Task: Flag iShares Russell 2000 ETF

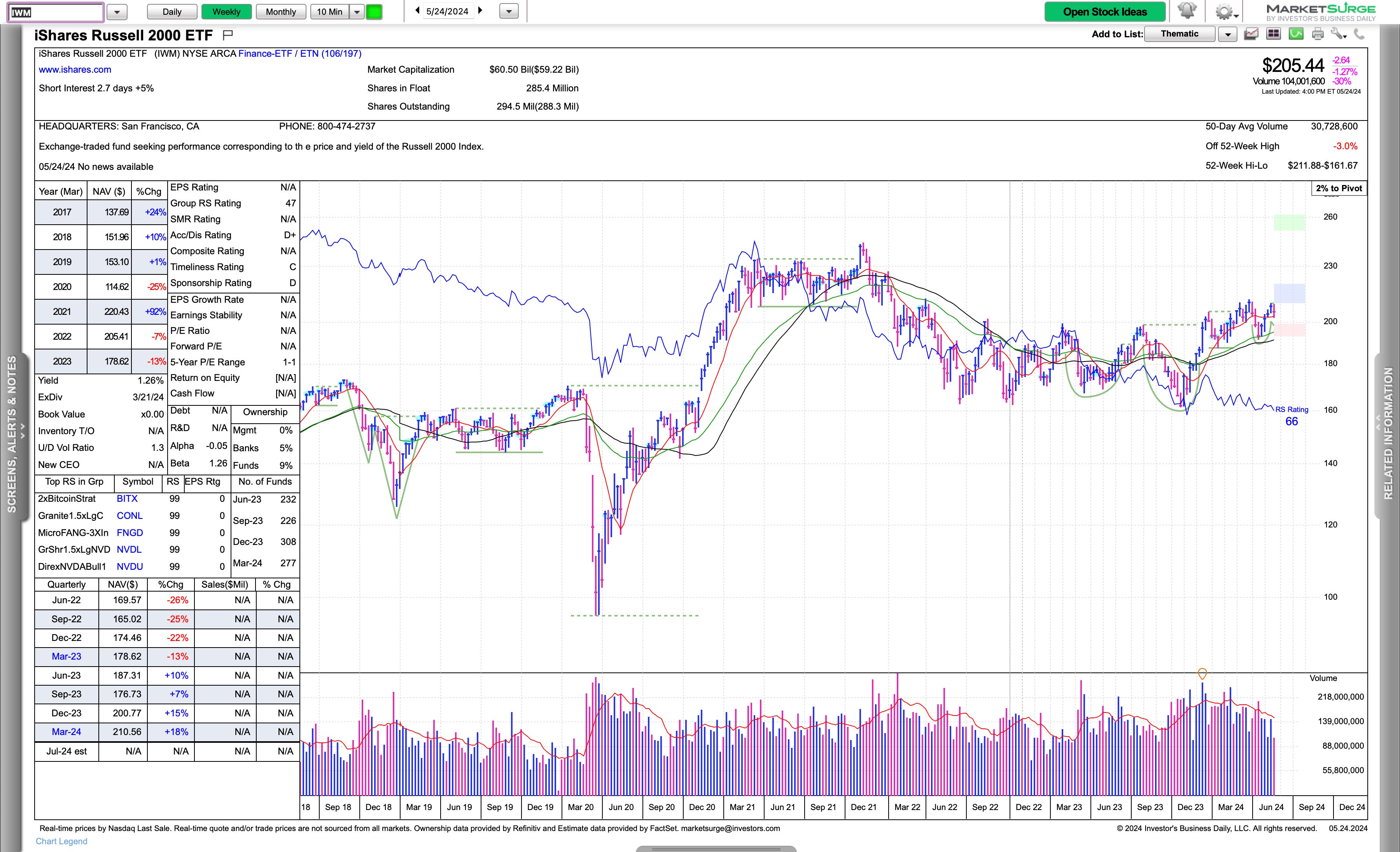Action: (228, 35)
